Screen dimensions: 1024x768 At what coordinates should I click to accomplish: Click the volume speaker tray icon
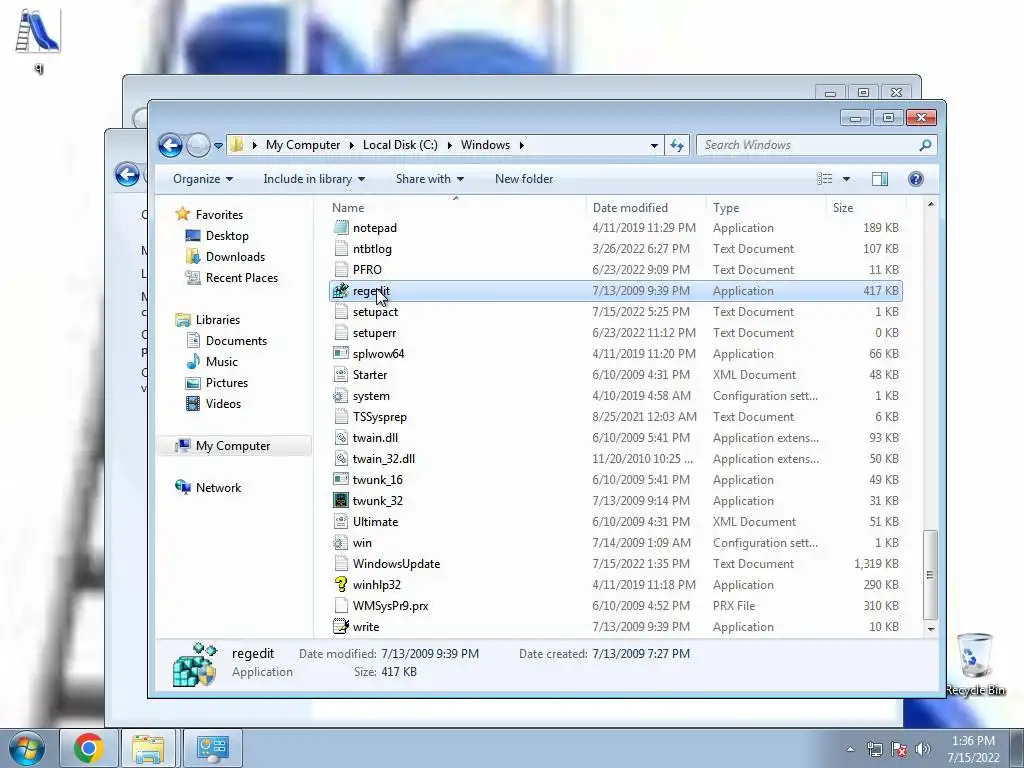(923, 749)
